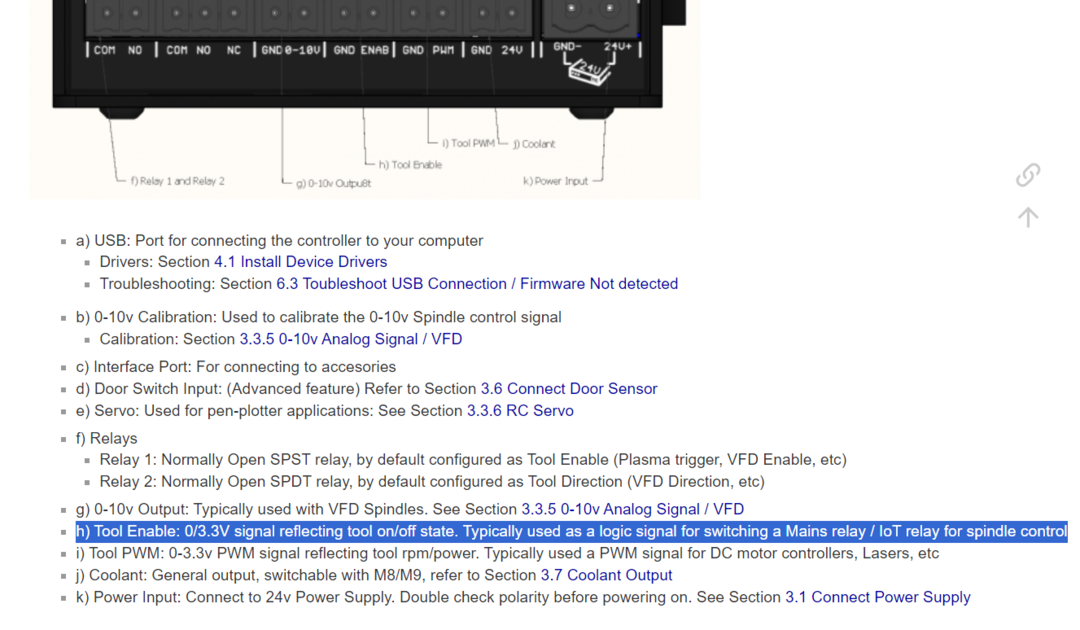Image resolution: width=1080 pixels, height=630 pixels.
Task: Click the g) 0-10v Output diagram label
Action: 333,183
